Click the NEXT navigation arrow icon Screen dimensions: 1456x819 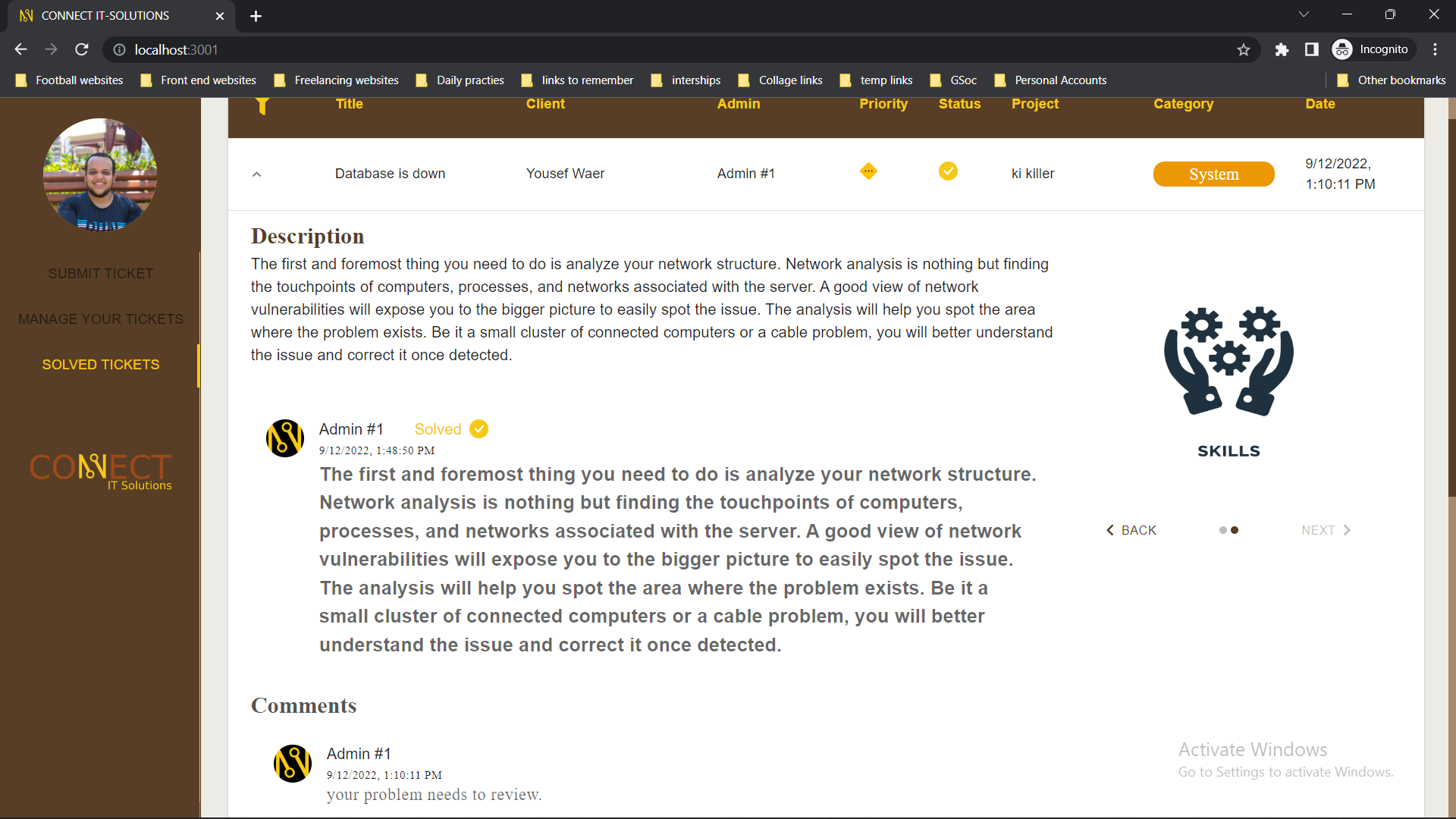[1348, 530]
